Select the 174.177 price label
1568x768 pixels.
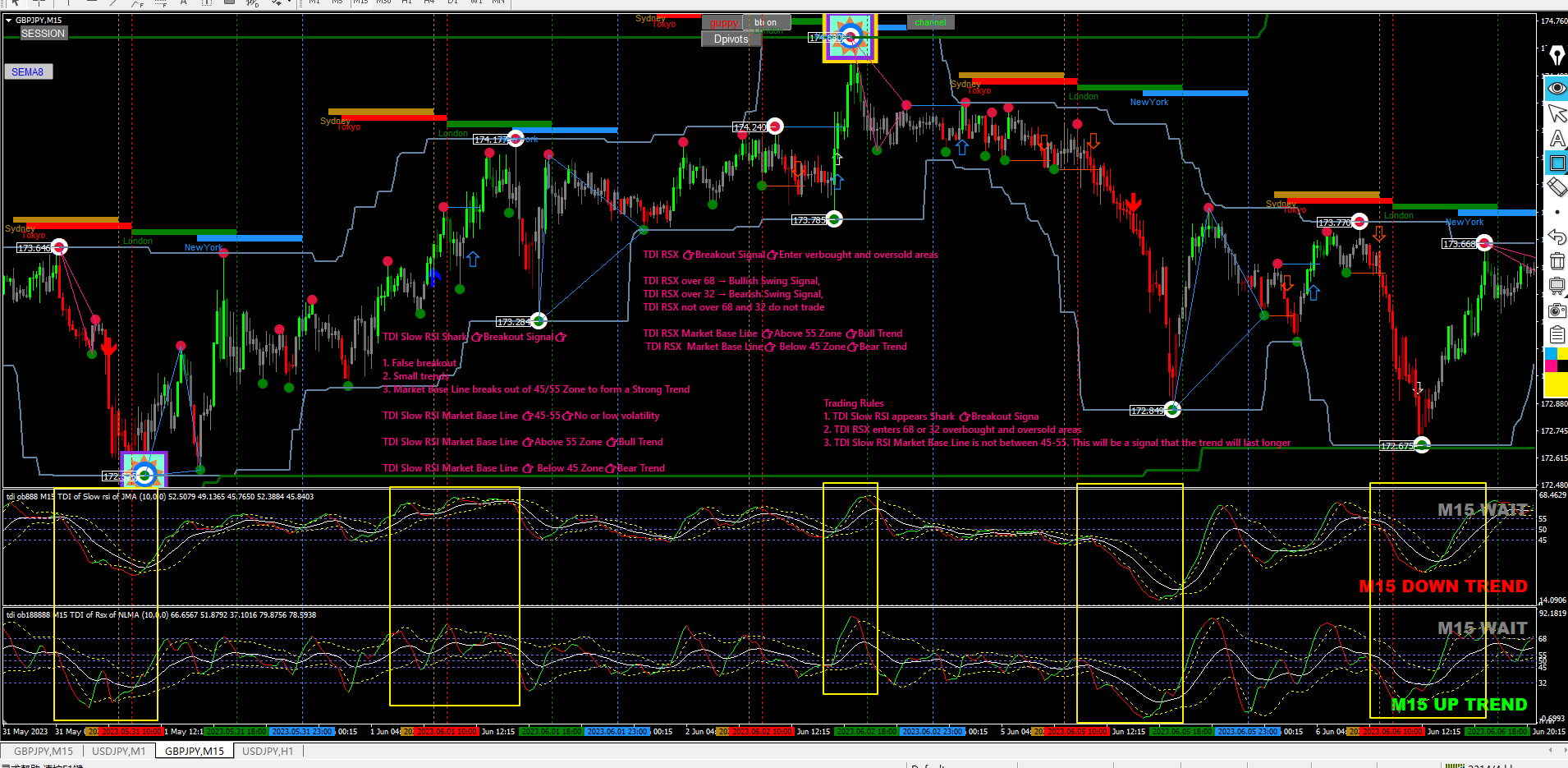490,140
